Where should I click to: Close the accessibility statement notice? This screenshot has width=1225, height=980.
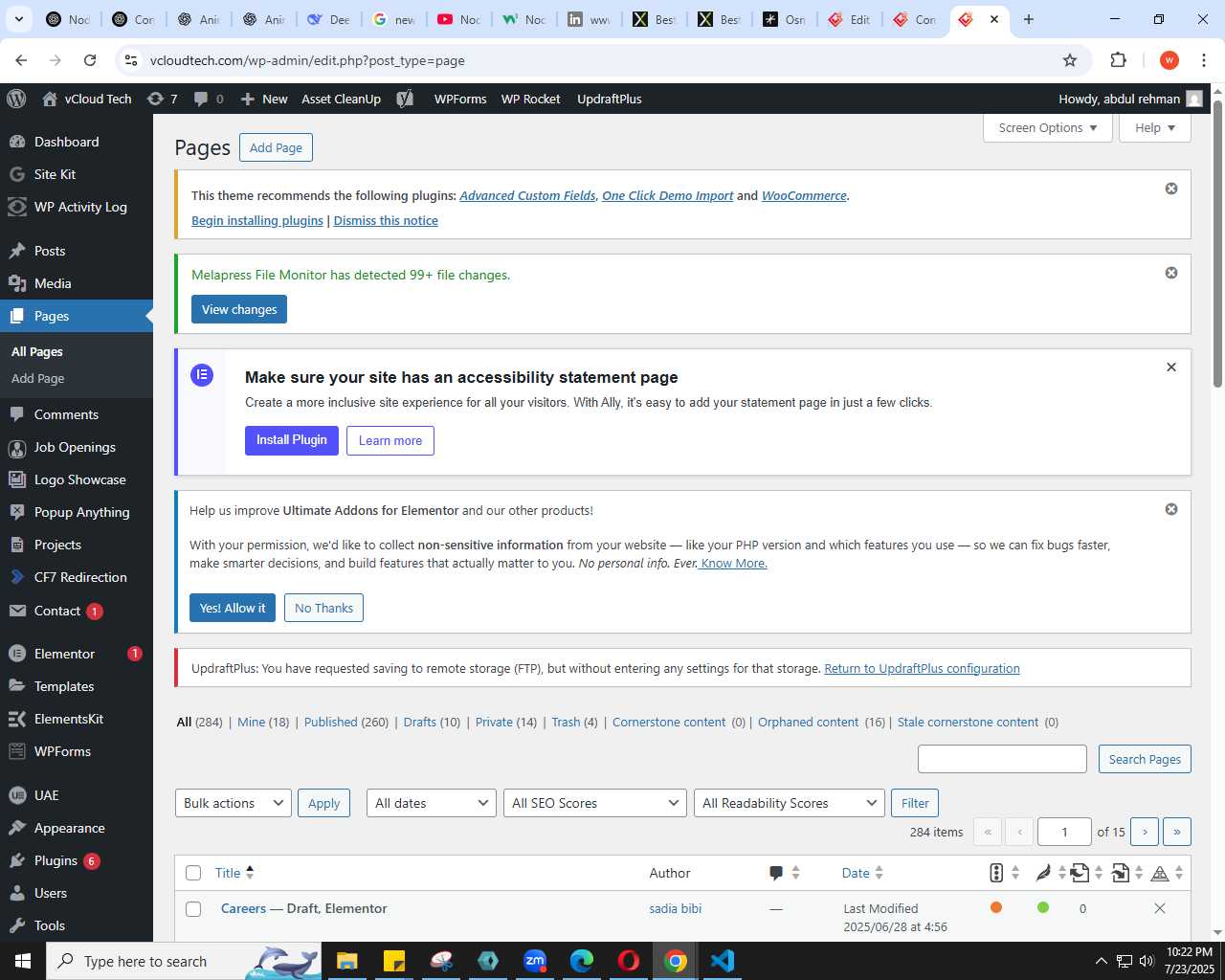pyautogui.click(x=1171, y=367)
